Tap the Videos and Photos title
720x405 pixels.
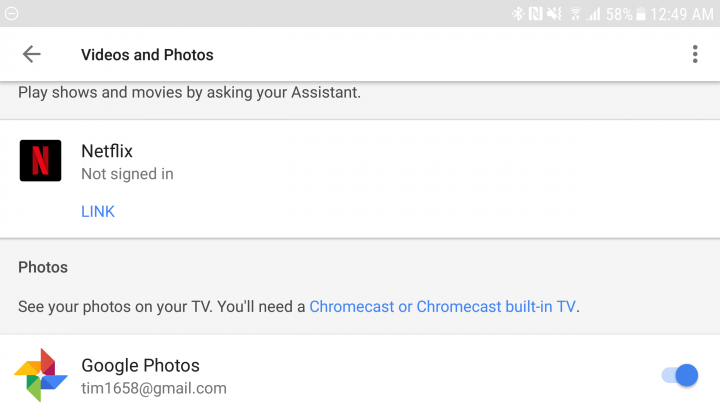coord(147,55)
